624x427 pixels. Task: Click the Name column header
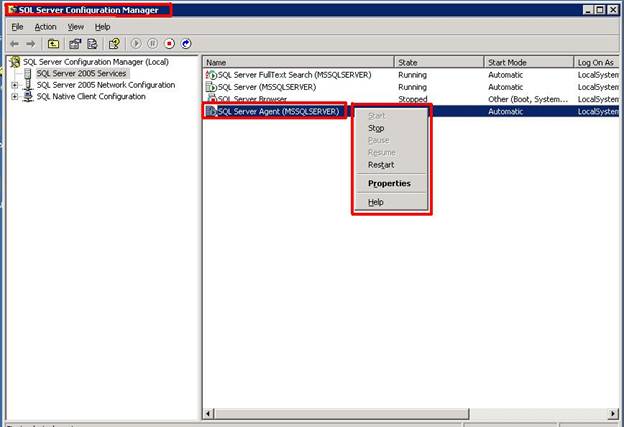[x=298, y=62]
